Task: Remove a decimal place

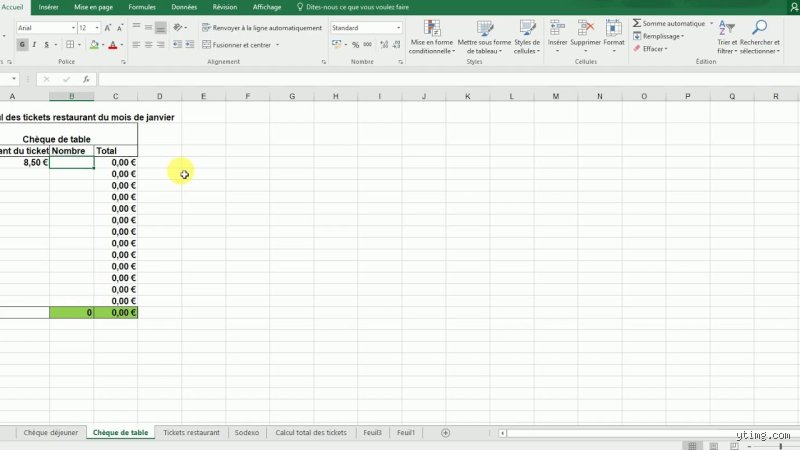Action: click(x=396, y=45)
